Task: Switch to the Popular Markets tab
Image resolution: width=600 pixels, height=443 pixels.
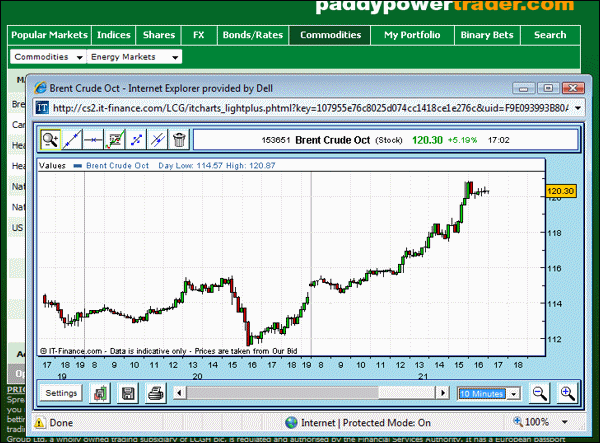Action: [x=49, y=35]
